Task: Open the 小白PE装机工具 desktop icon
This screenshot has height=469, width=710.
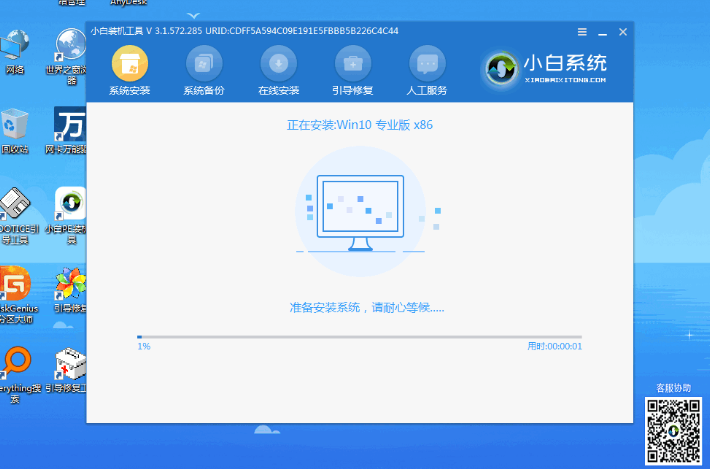Action: 69,215
